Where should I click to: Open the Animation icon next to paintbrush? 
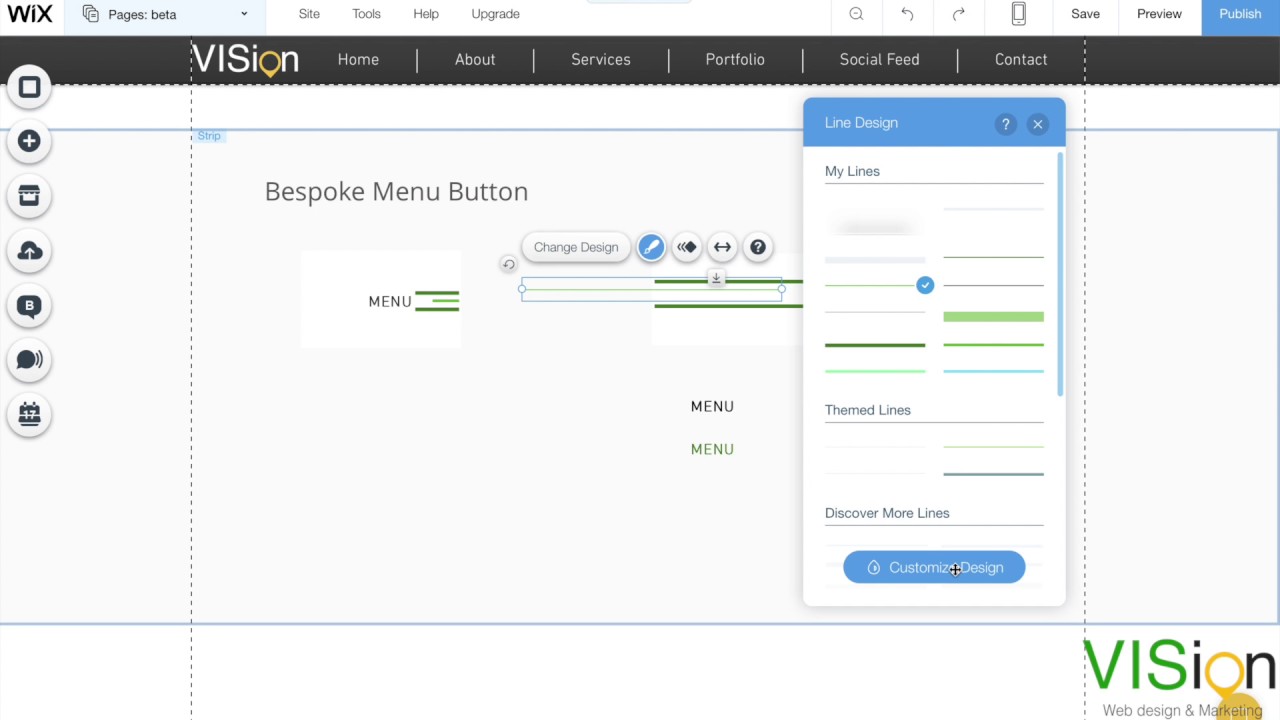[x=686, y=247]
